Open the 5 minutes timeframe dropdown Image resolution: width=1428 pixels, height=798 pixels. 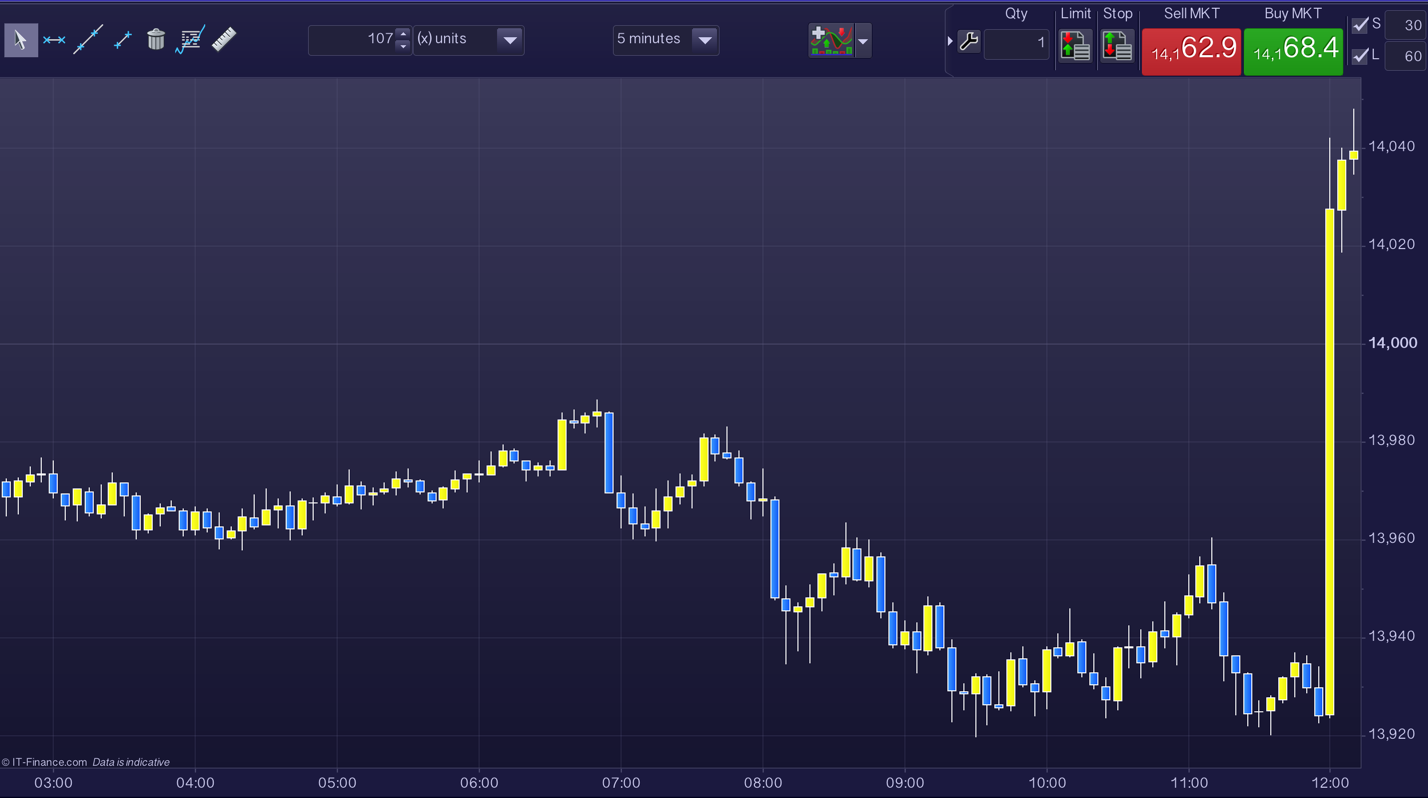(x=704, y=40)
